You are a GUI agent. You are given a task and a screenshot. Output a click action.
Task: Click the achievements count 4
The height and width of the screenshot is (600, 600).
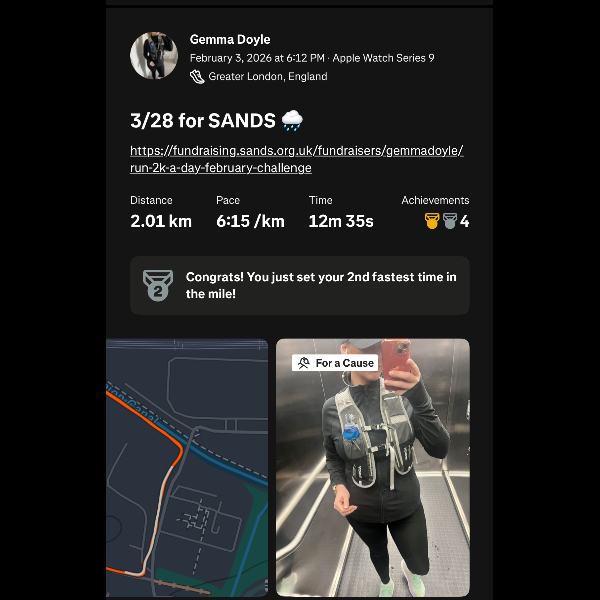464,221
